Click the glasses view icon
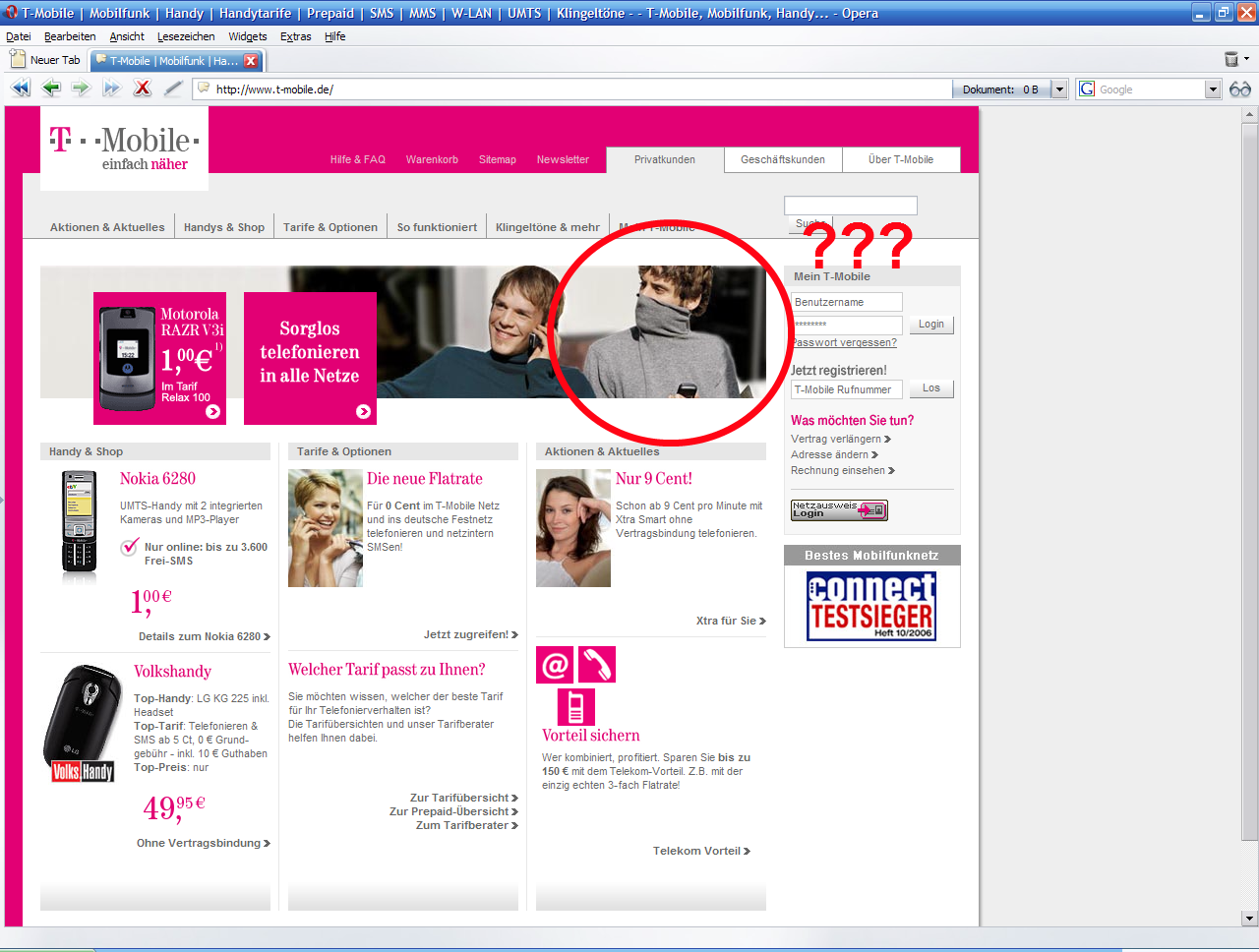This screenshot has width=1259, height=952. click(1240, 89)
